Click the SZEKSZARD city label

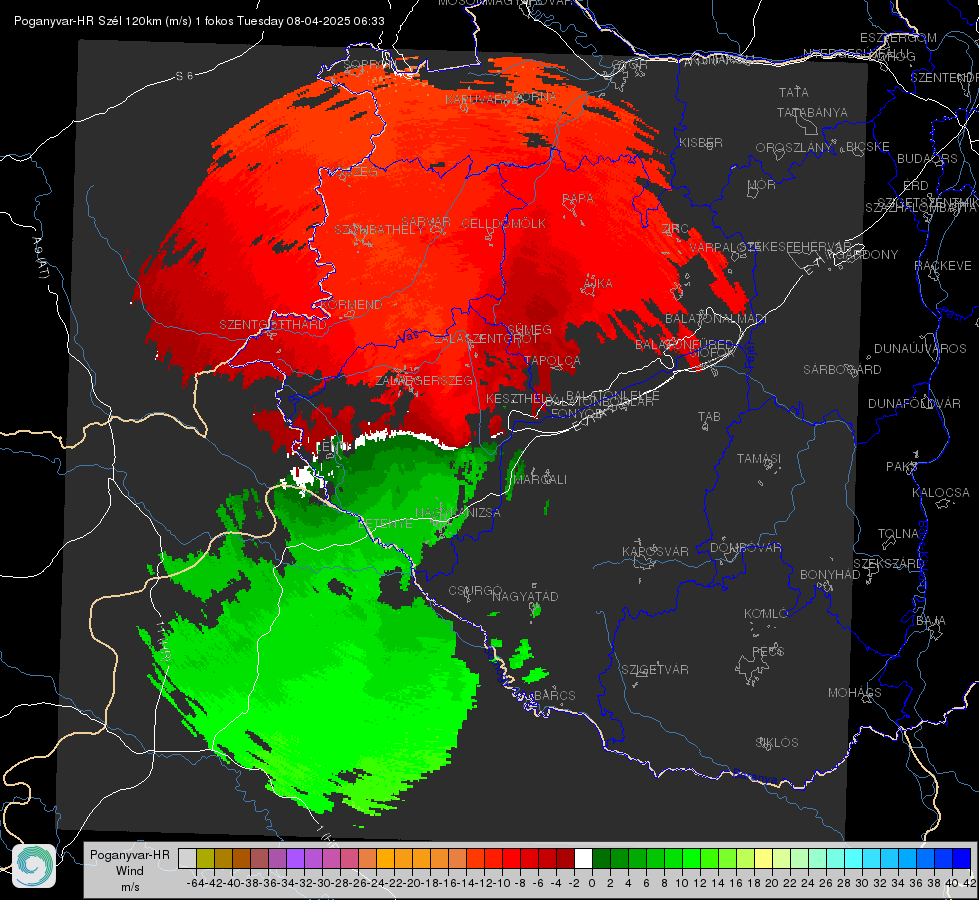coord(888,564)
